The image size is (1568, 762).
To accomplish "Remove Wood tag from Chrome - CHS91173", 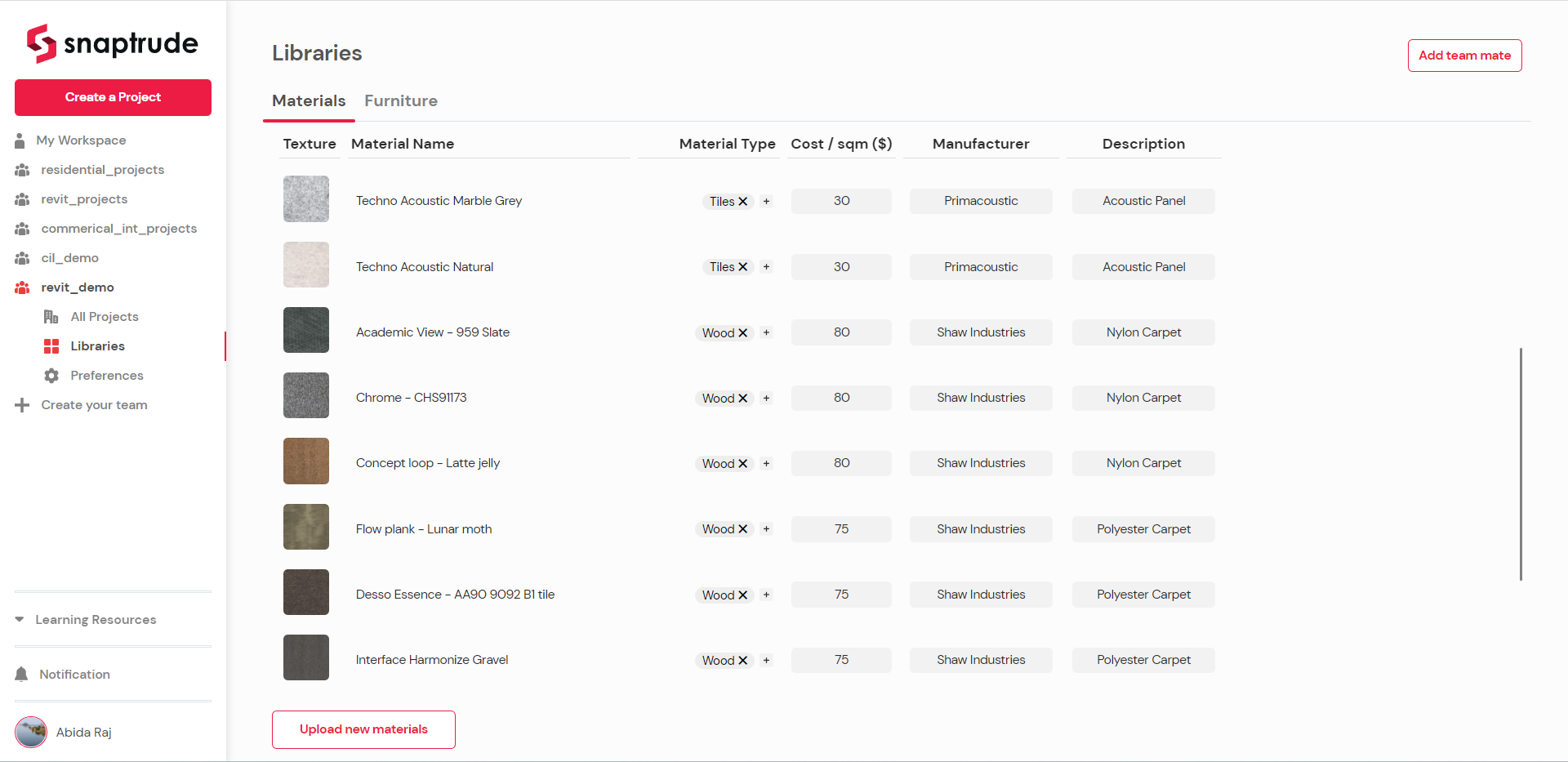I will [x=743, y=399].
